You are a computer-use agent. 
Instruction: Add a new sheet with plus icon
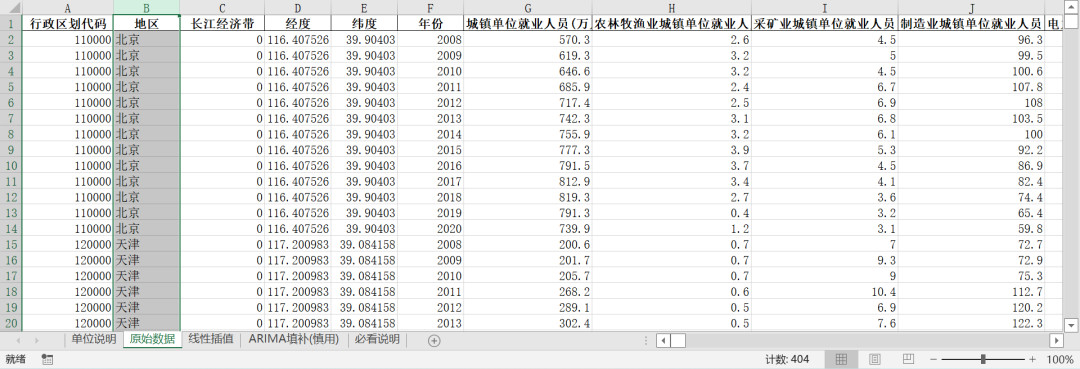pos(434,340)
